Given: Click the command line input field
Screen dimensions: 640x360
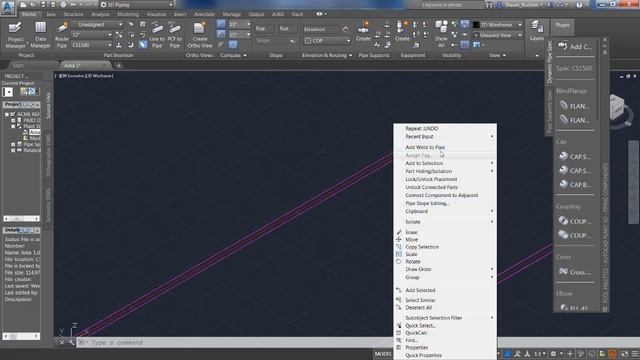Looking at the screenshot, I should coord(235,342).
